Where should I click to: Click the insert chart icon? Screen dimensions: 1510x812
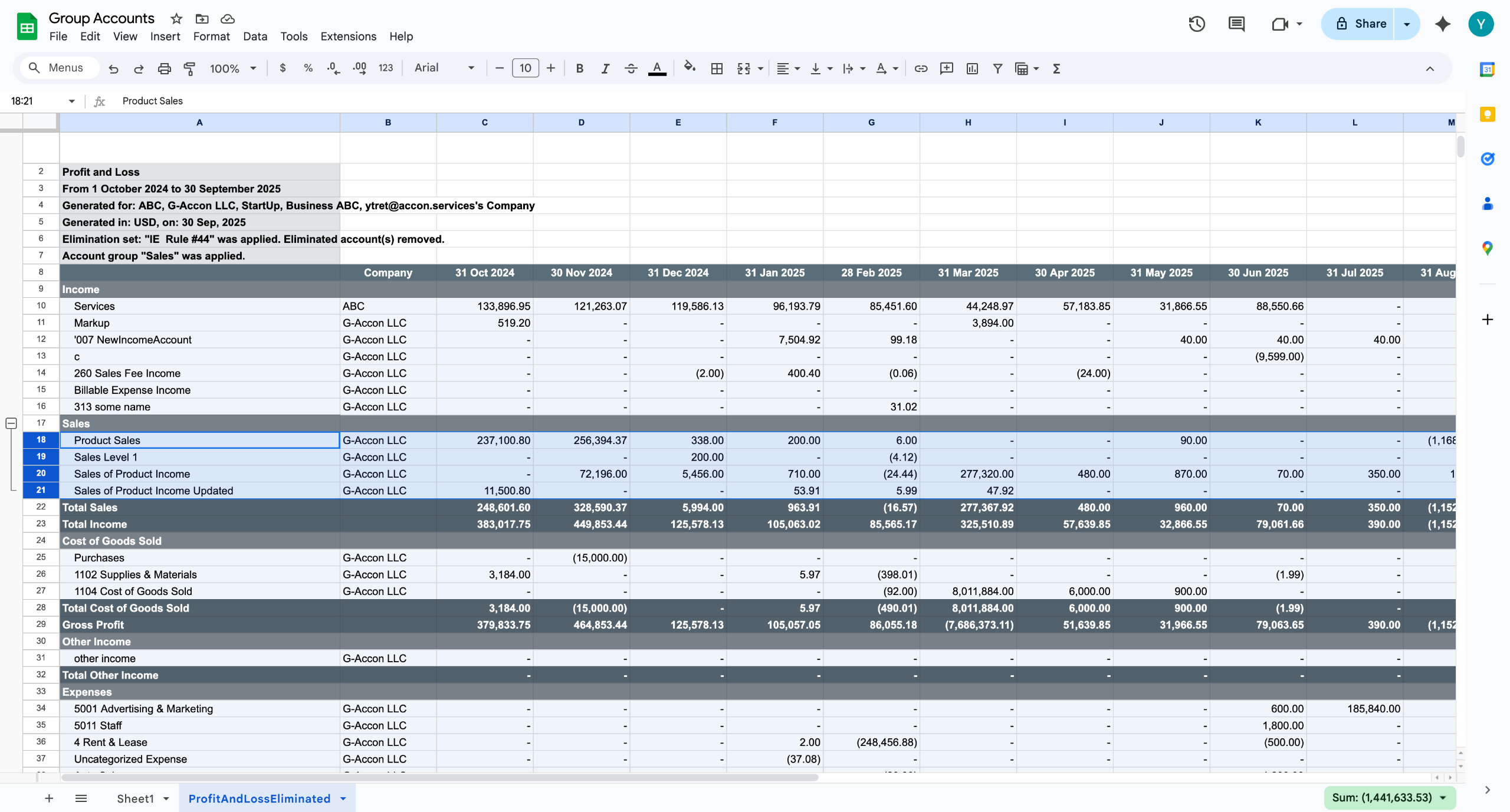(972, 68)
